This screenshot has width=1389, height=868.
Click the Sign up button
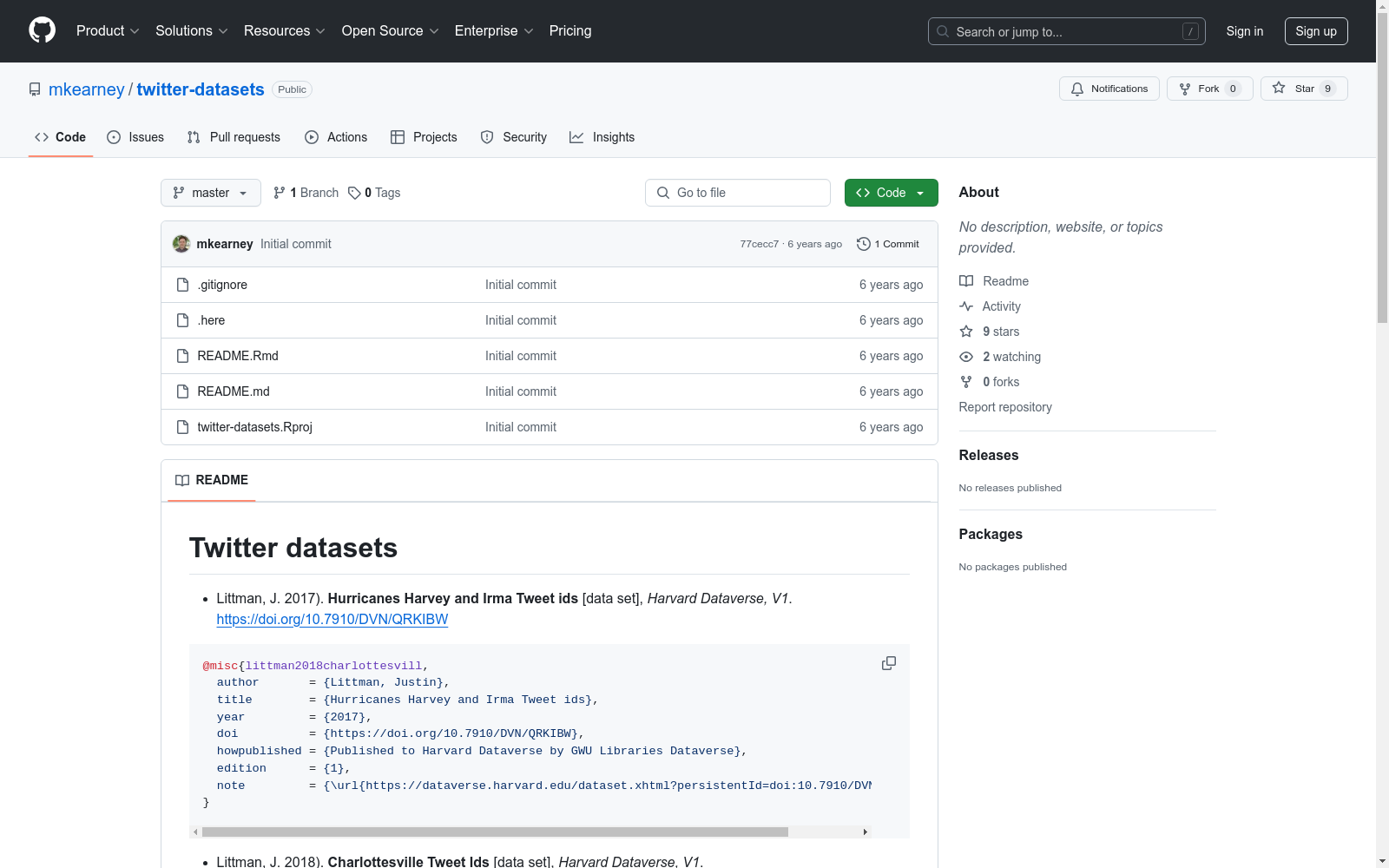(x=1316, y=31)
